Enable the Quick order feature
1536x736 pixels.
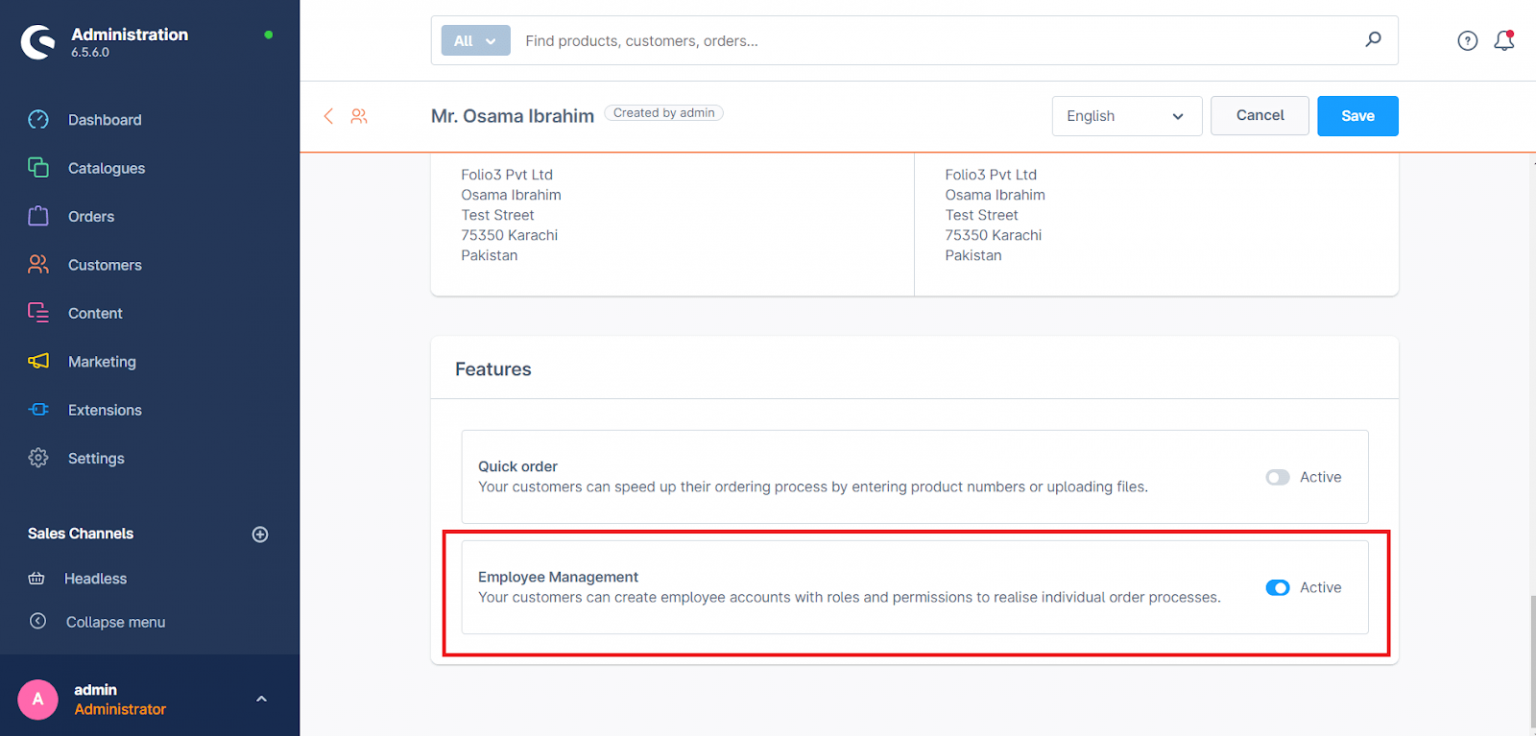pyautogui.click(x=1277, y=477)
